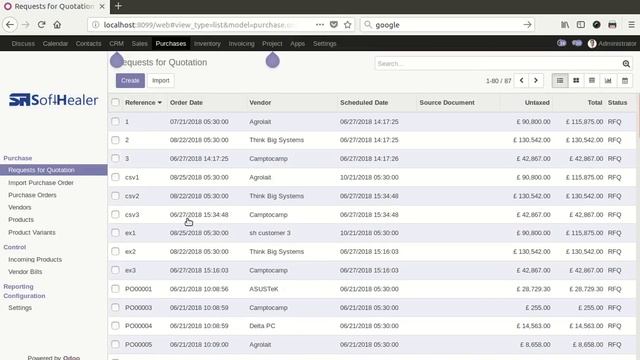Open the Firefox hamburger menu
This screenshot has width=640, height=360.
click(x=631, y=25)
